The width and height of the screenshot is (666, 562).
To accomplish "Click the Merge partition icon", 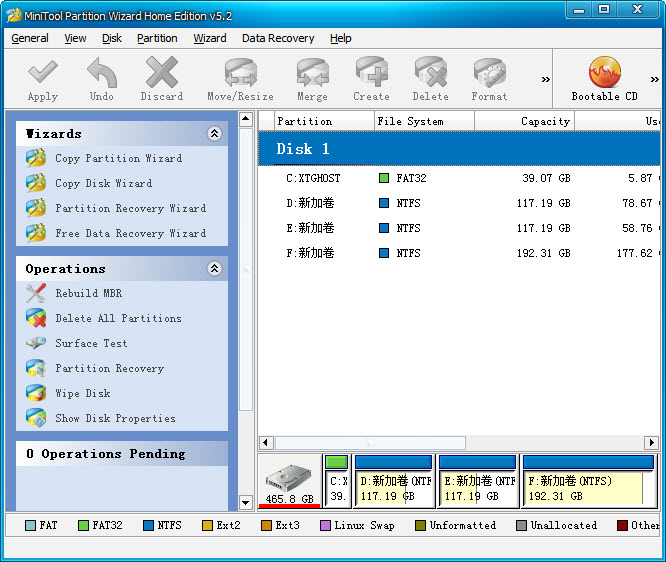I will tap(312, 75).
